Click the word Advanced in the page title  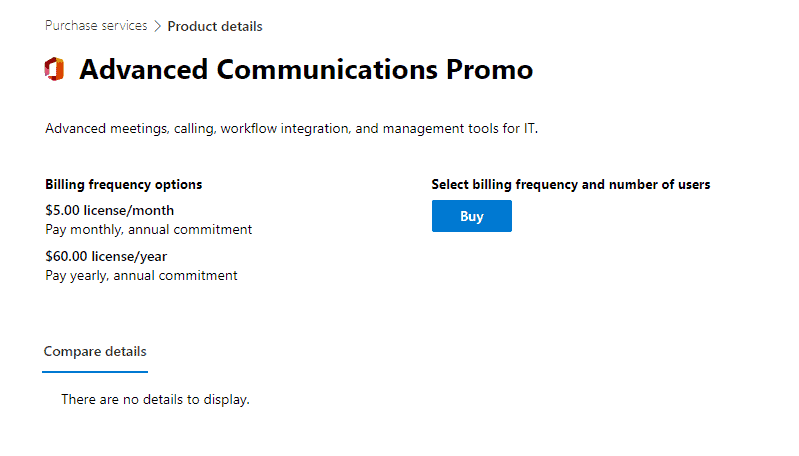[145, 70]
